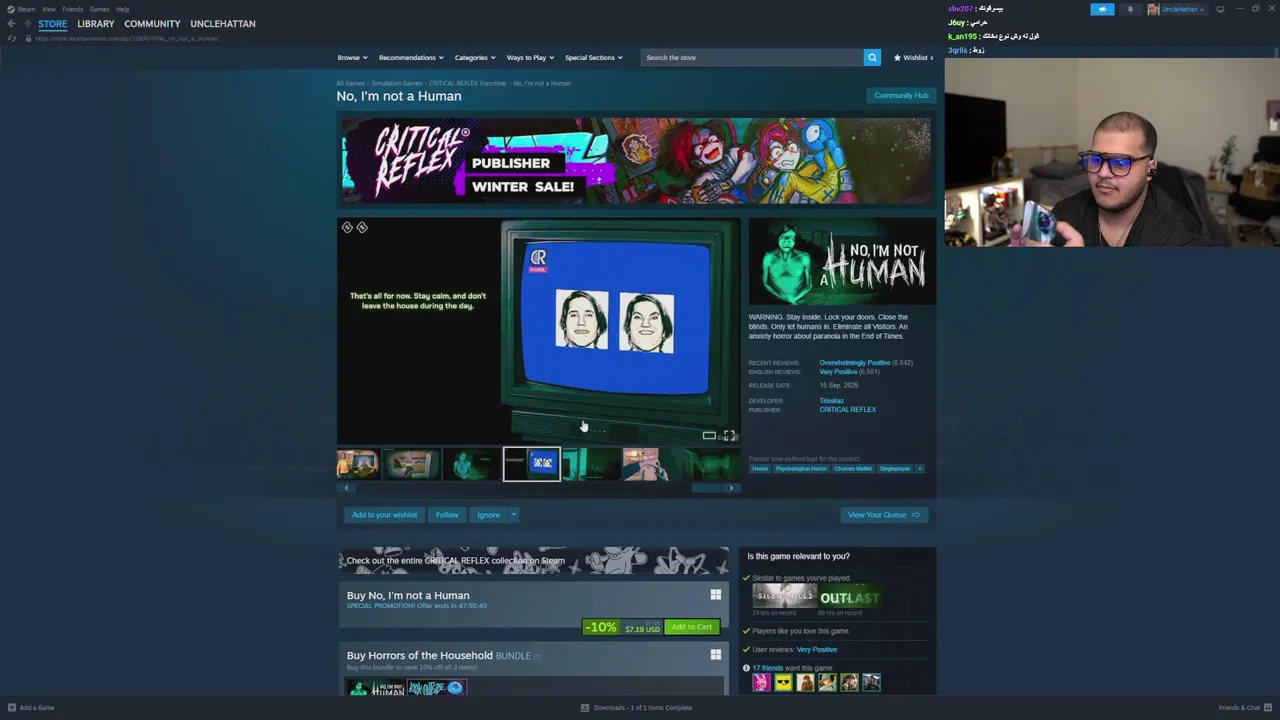Open the Ignore options dropdown arrow
The width and height of the screenshot is (1280, 720).
pos(513,515)
